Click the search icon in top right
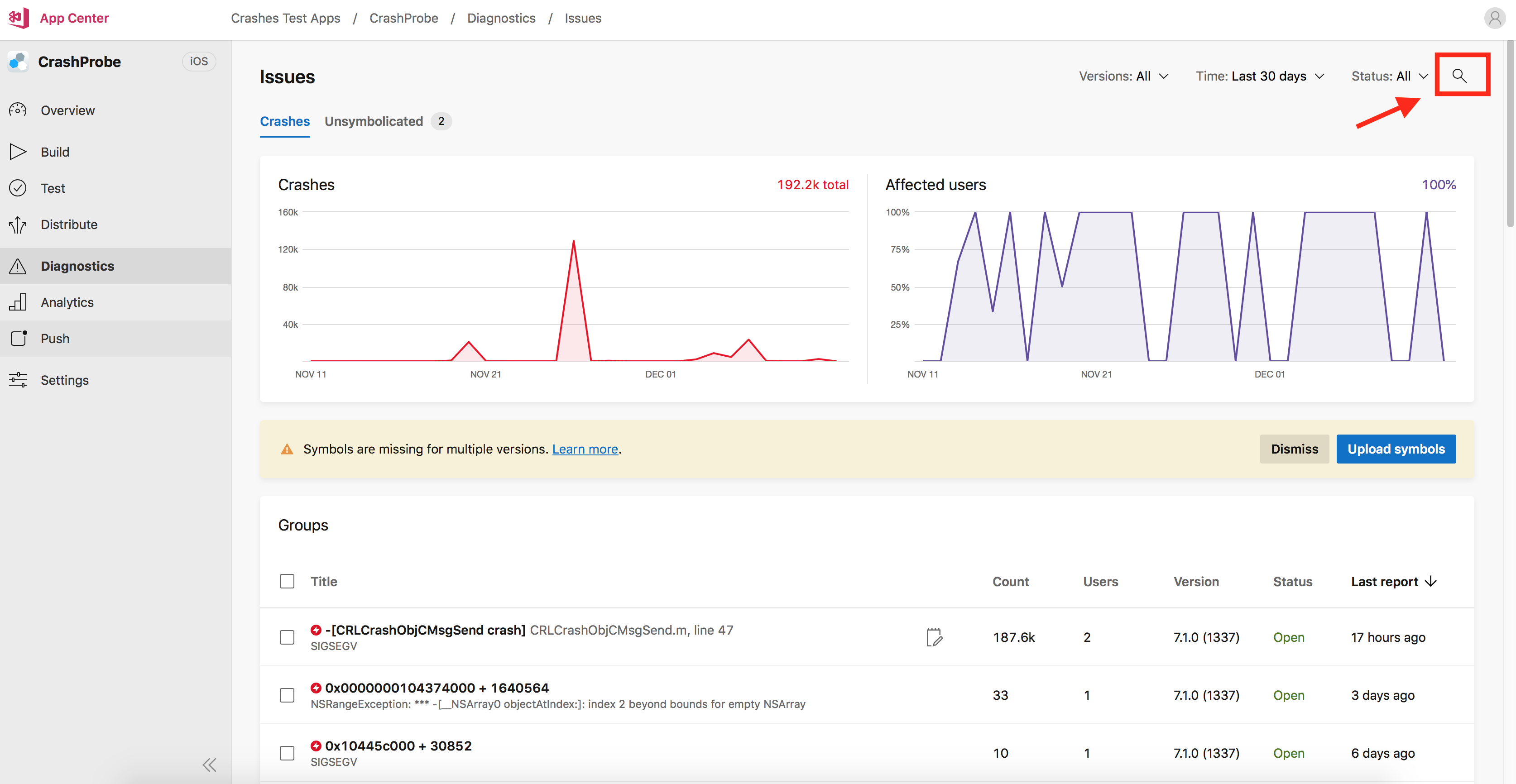The width and height of the screenshot is (1516, 784). (1459, 75)
